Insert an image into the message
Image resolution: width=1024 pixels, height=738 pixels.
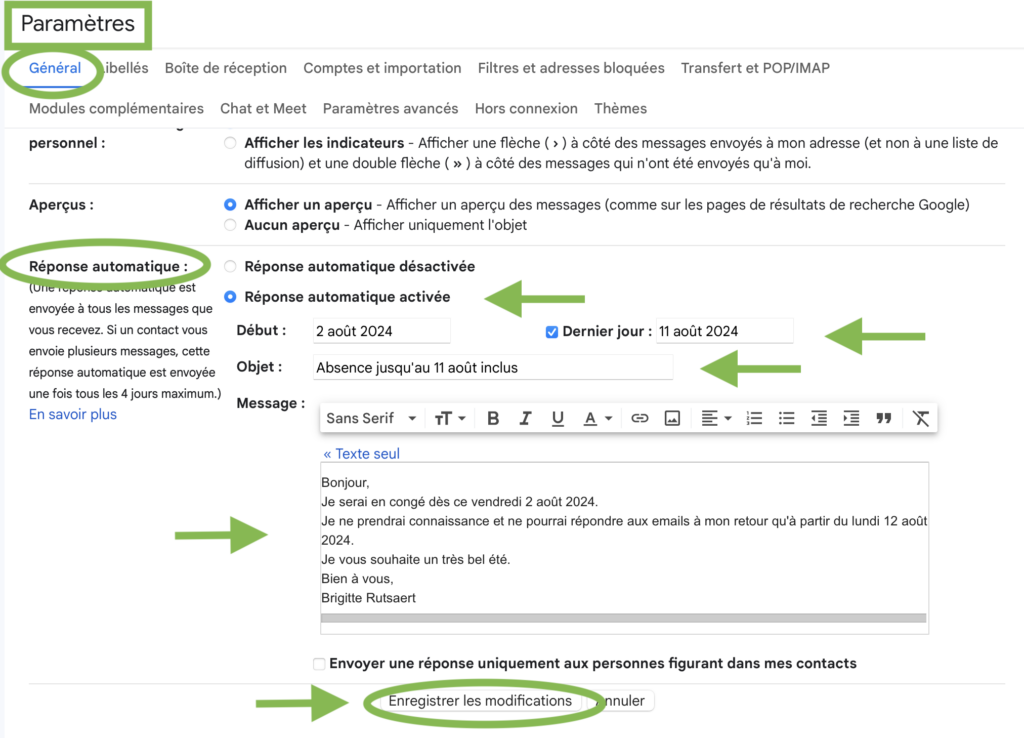(672, 419)
